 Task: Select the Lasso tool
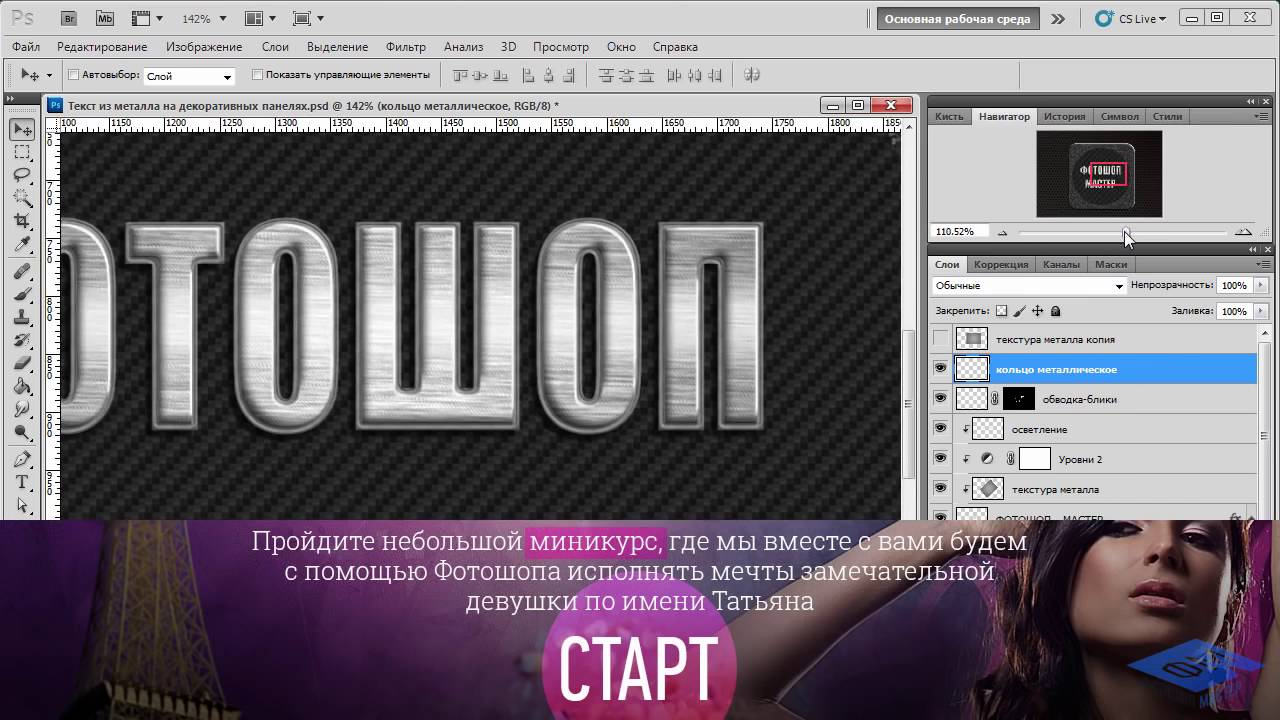22,175
